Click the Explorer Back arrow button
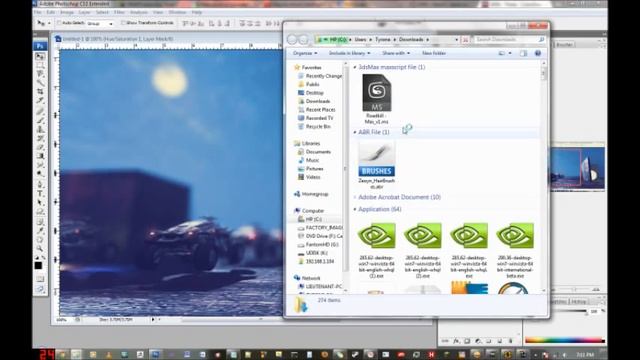 292,40
